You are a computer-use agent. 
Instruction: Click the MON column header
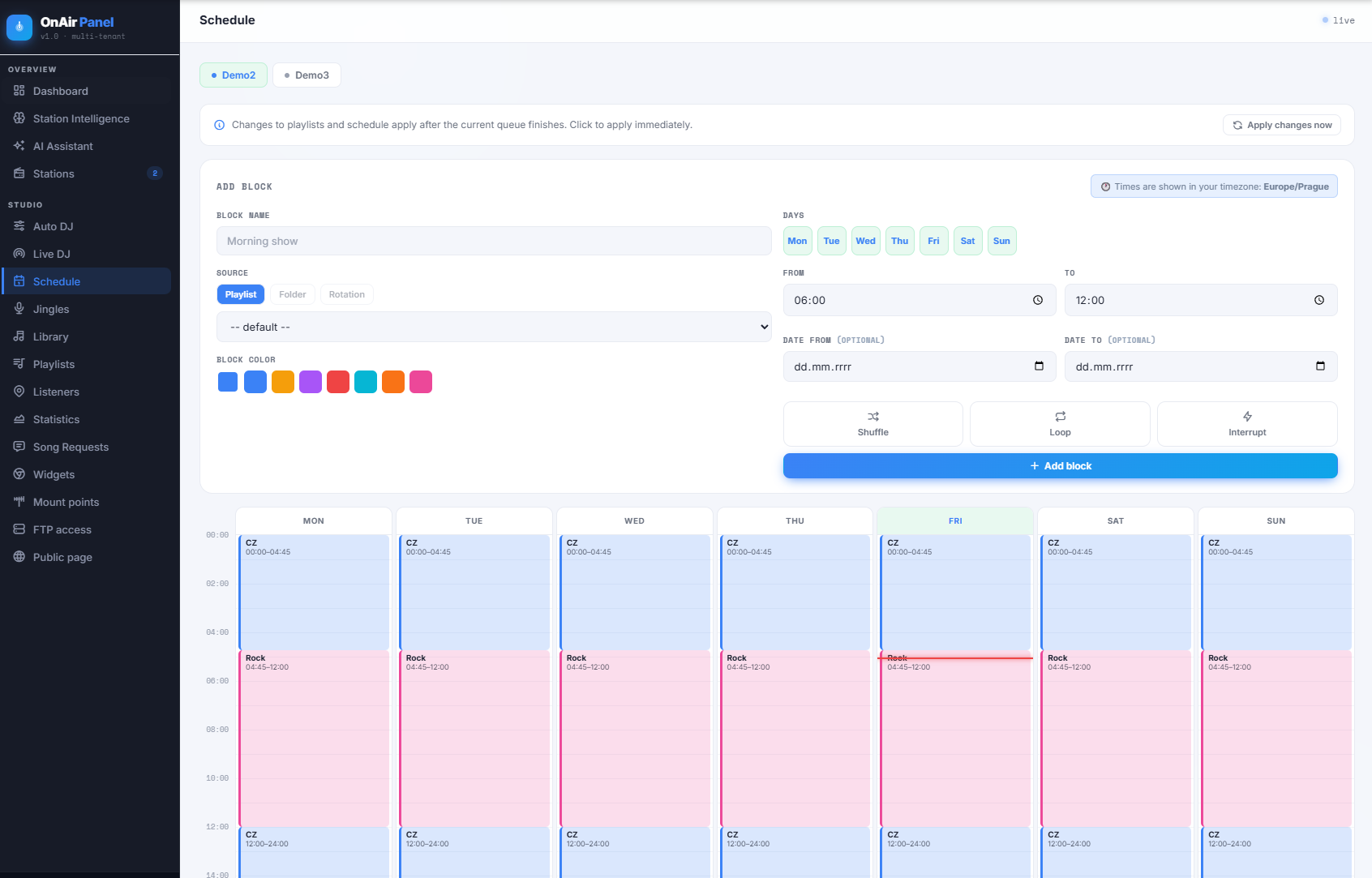coord(314,520)
